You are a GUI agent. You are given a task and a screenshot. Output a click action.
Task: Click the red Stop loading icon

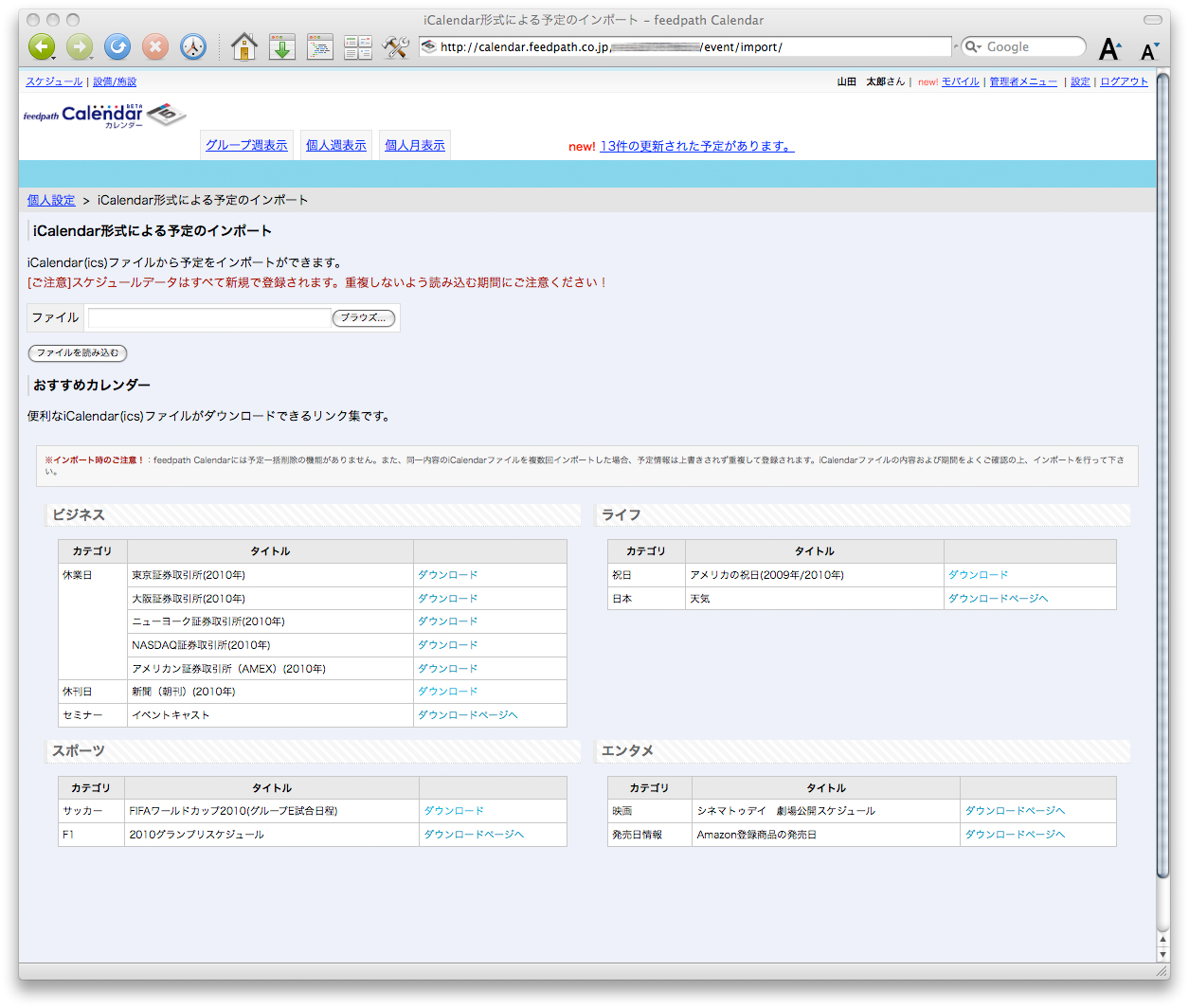click(x=155, y=46)
